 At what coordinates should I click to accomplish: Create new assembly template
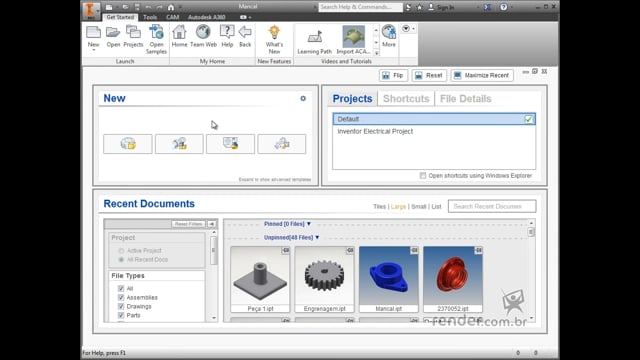click(x=179, y=144)
